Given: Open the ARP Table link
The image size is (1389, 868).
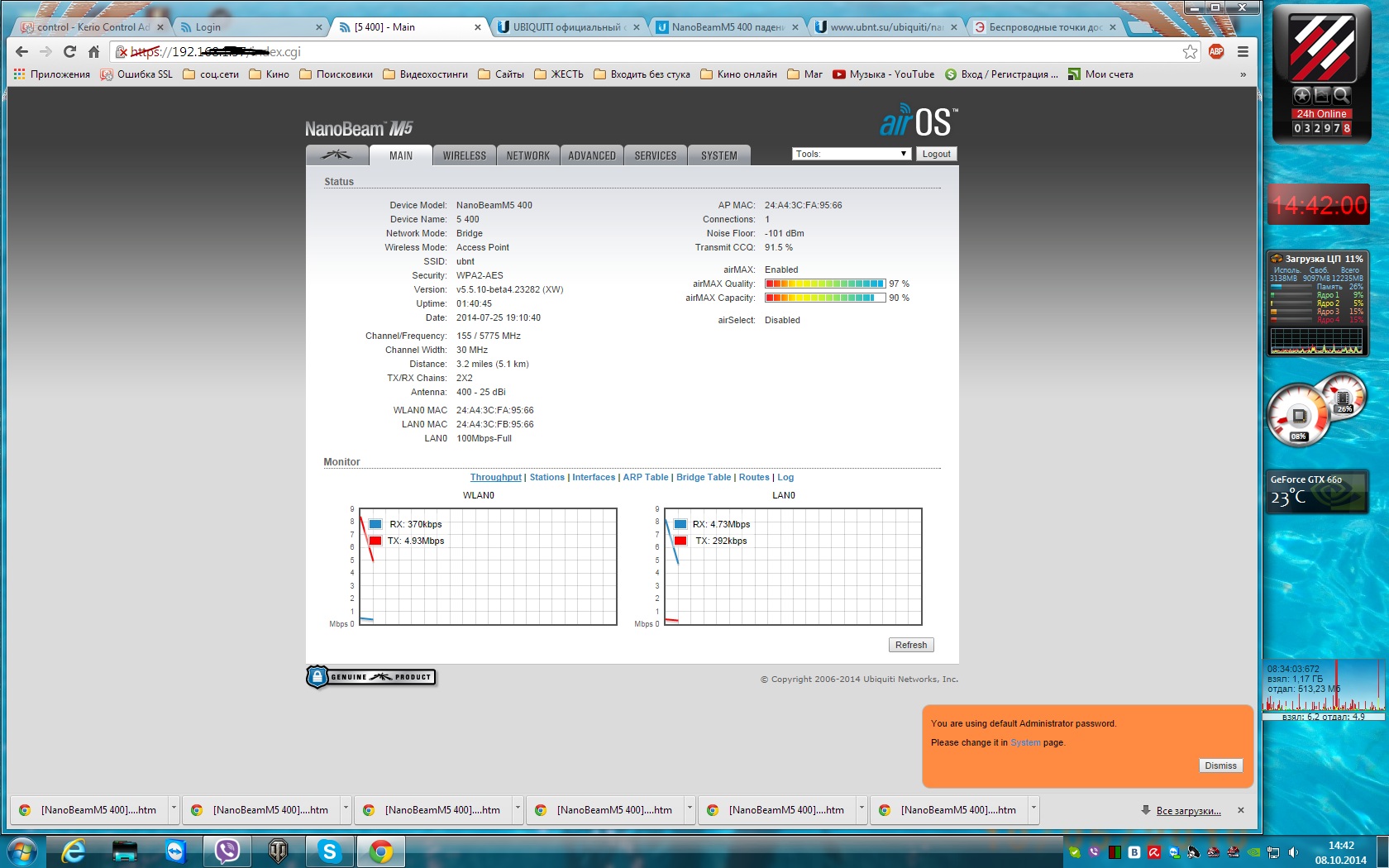Looking at the screenshot, I should tap(646, 477).
